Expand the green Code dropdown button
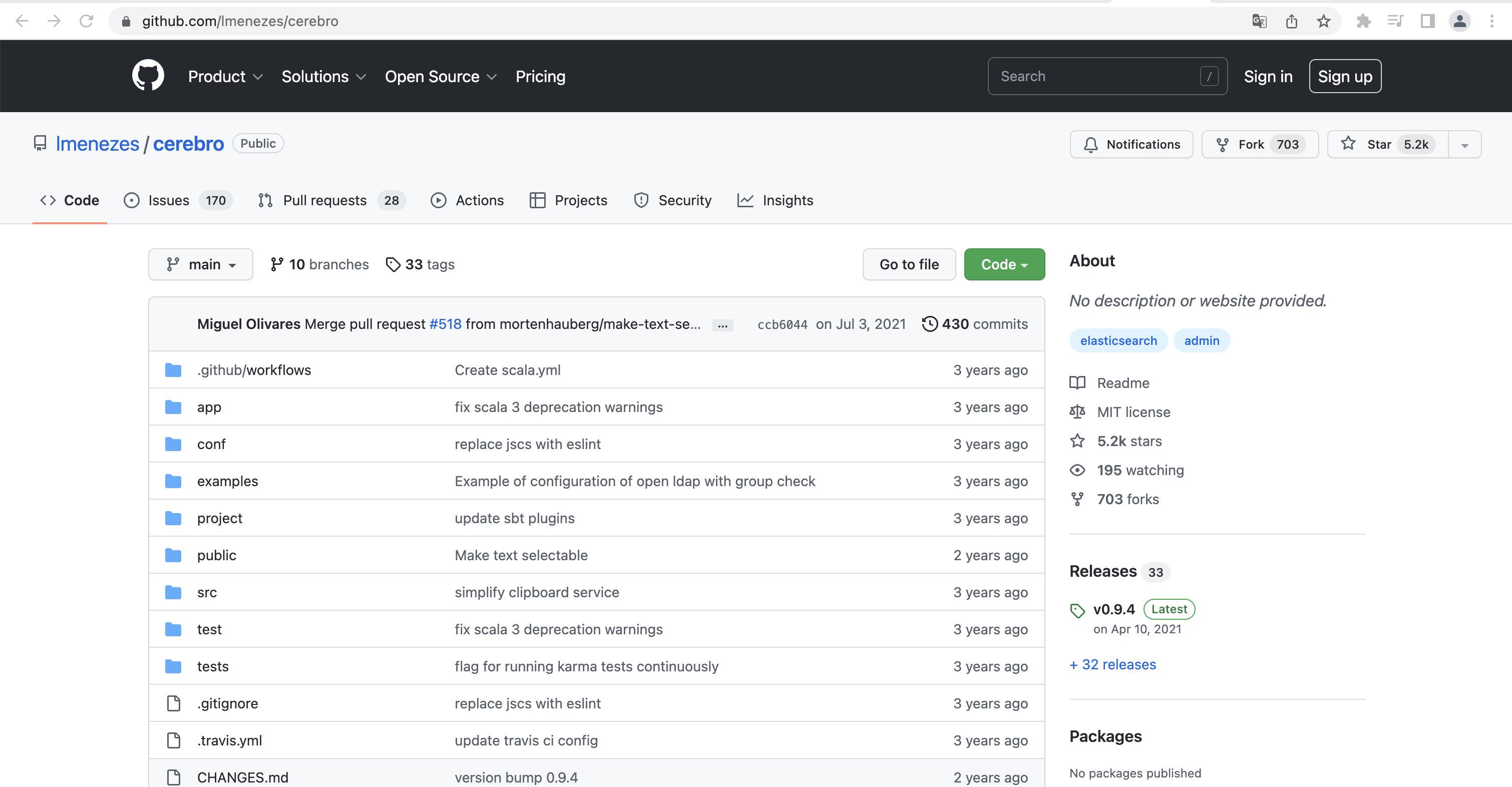This screenshot has height=787, width=1512. click(1004, 264)
